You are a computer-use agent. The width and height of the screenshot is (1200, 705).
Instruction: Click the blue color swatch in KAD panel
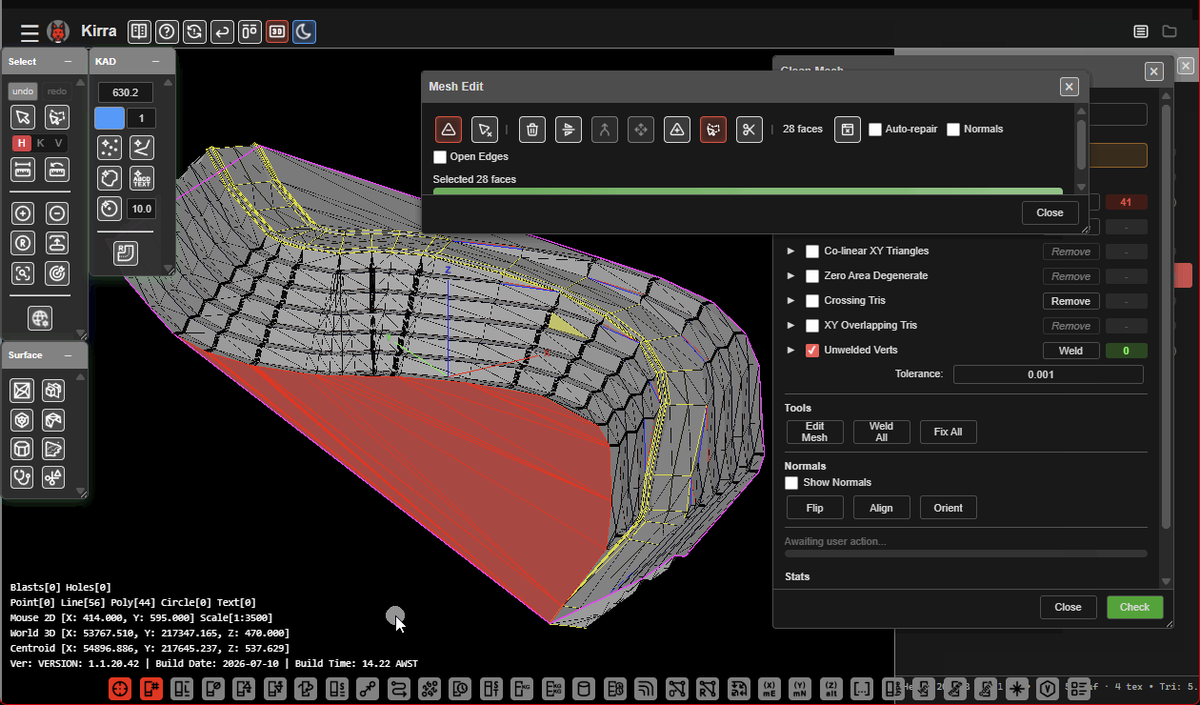click(x=109, y=119)
